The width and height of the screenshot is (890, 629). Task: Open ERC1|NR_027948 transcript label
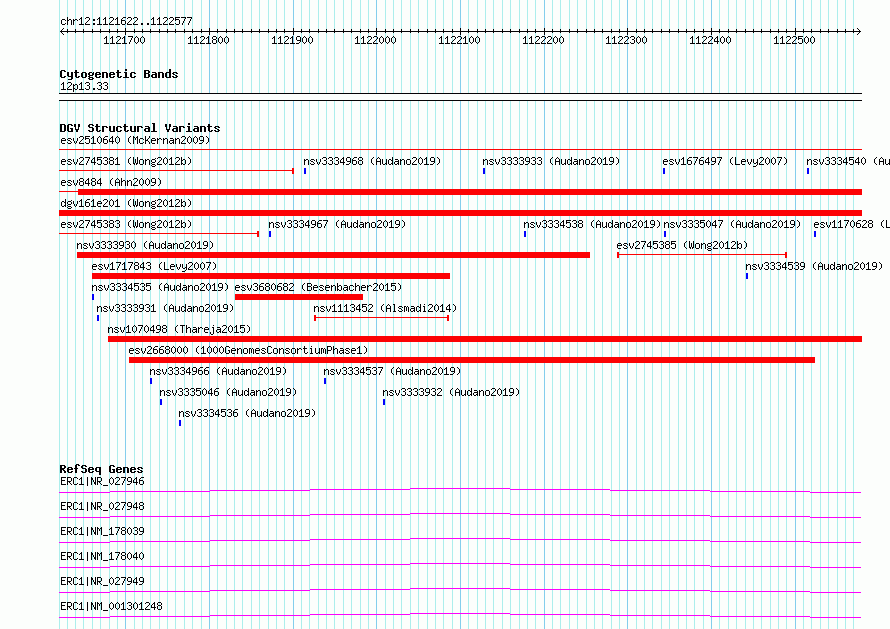coord(102,506)
